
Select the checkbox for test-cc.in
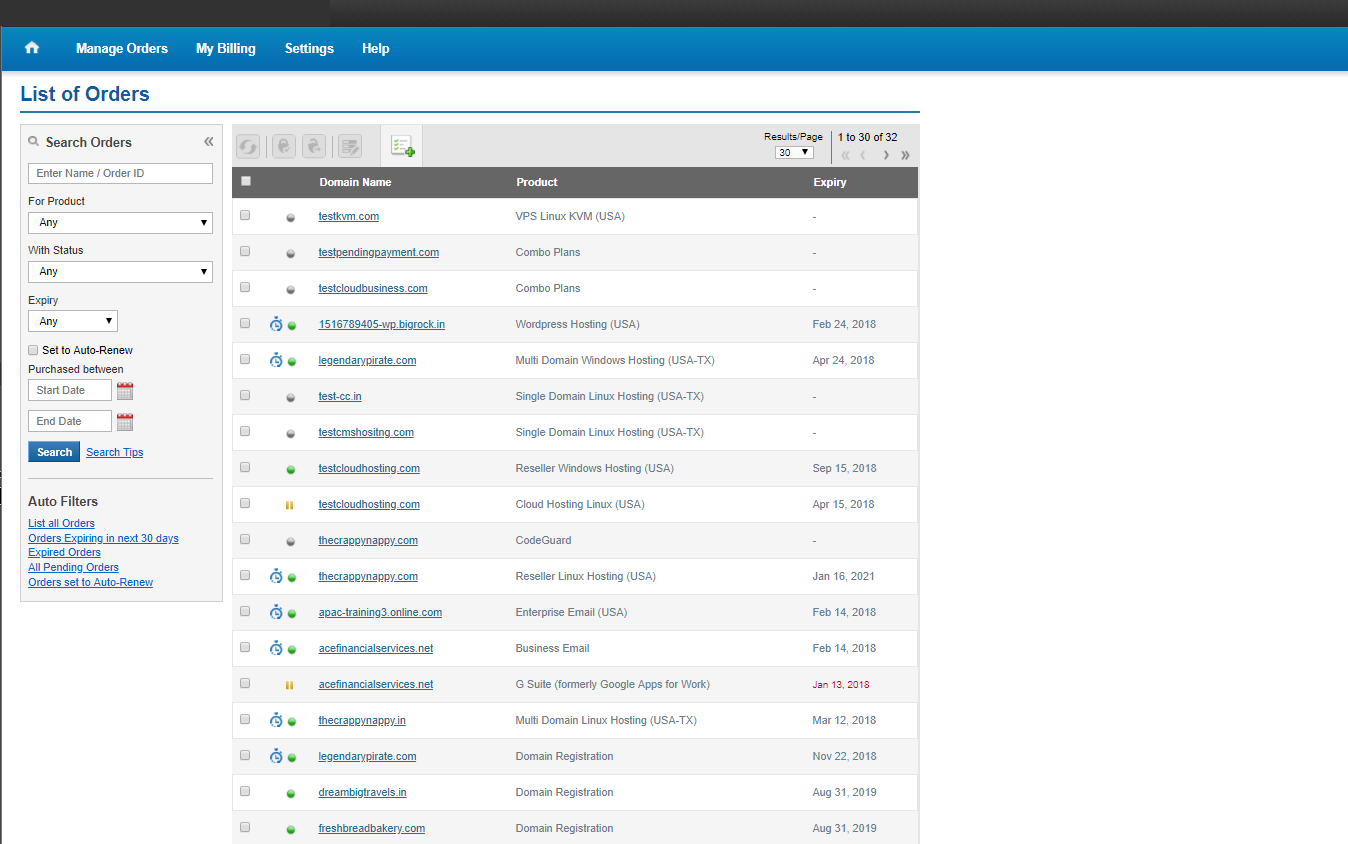coord(245,395)
